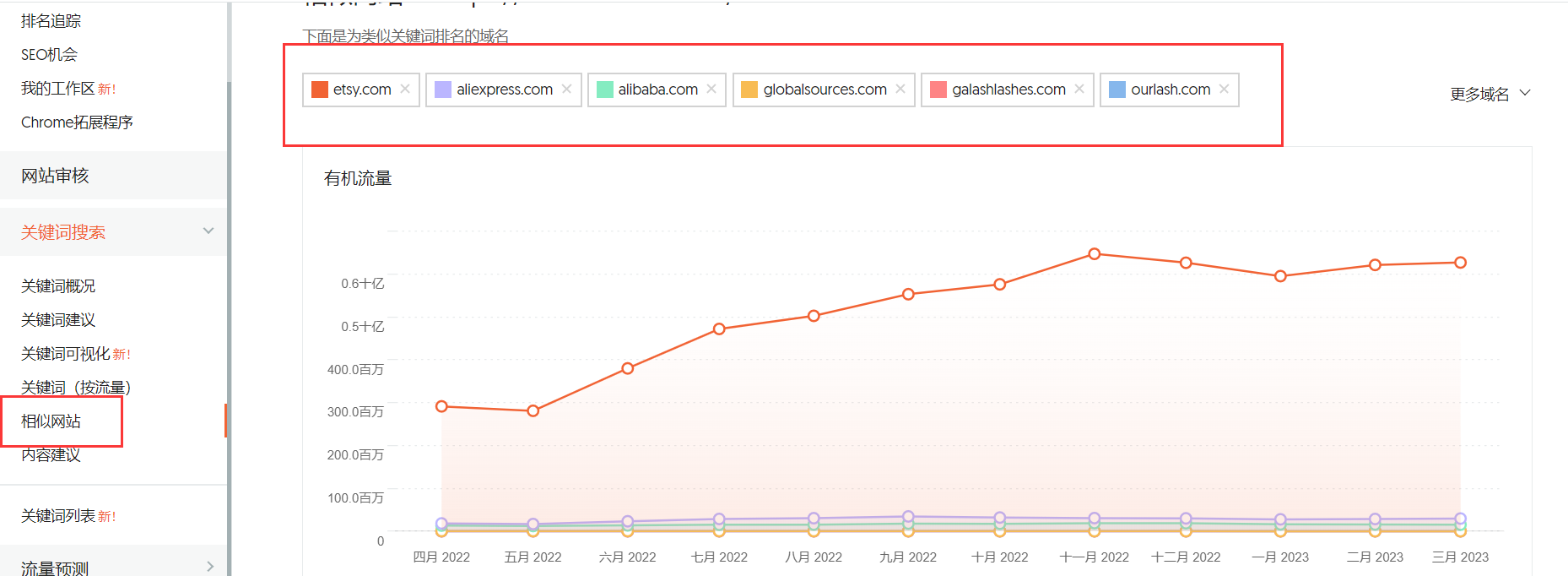Click ourlash.com domain label

1171,90
